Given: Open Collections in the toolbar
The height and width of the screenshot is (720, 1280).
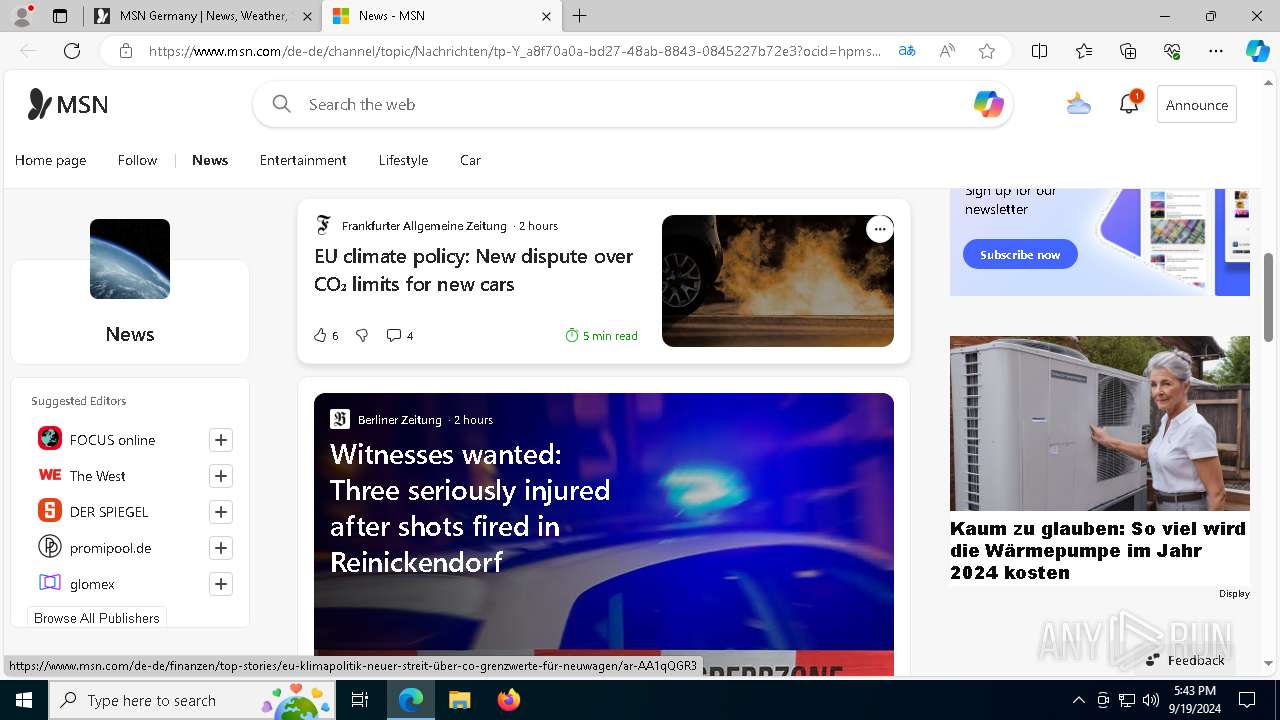Looking at the screenshot, I should pyautogui.click(x=1128, y=51).
